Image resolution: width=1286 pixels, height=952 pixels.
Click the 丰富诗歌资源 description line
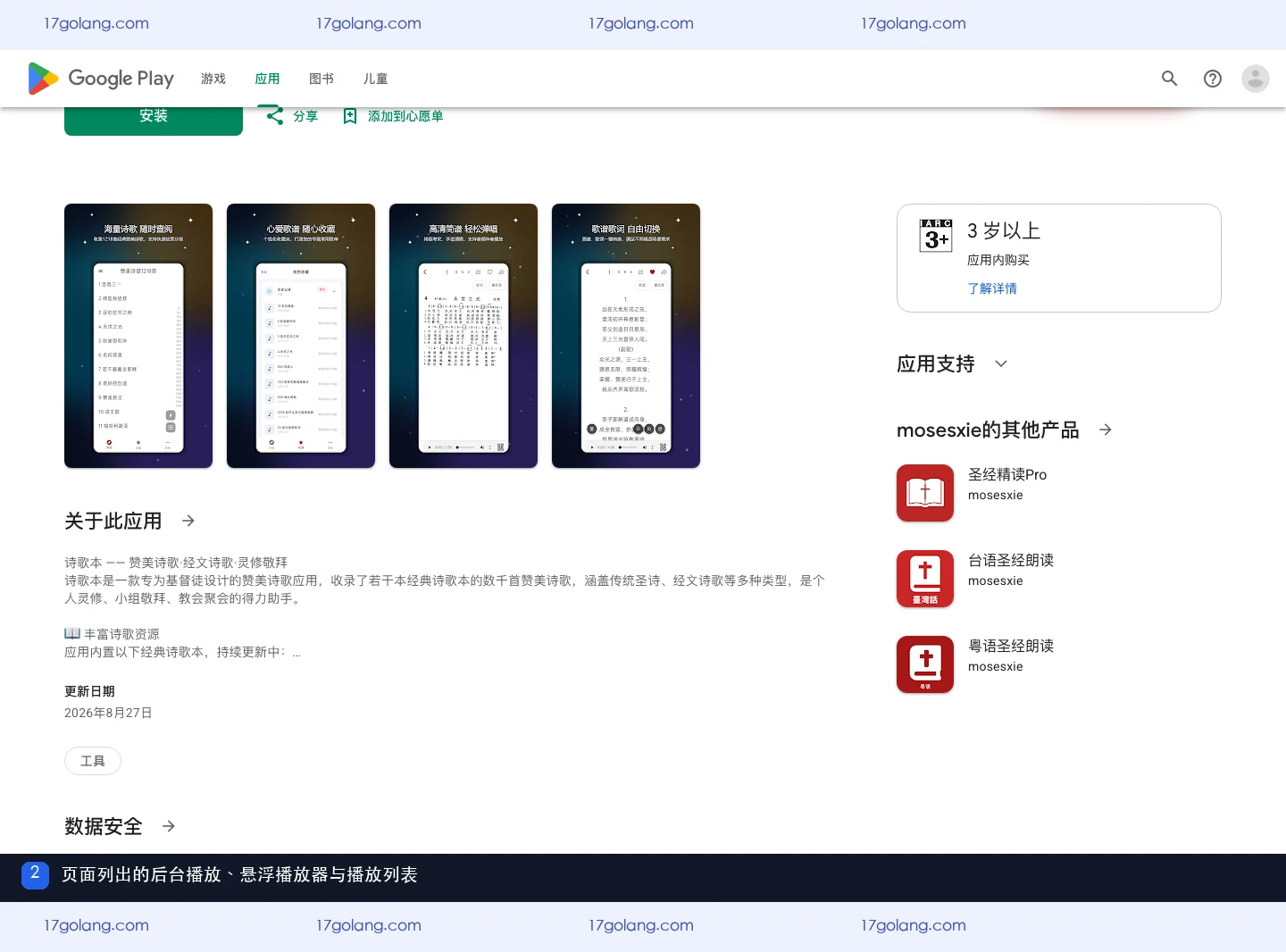[x=112, y=634]
